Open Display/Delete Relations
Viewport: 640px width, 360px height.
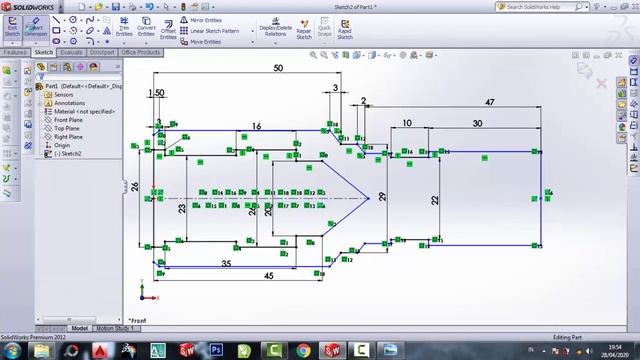point(276,27)
